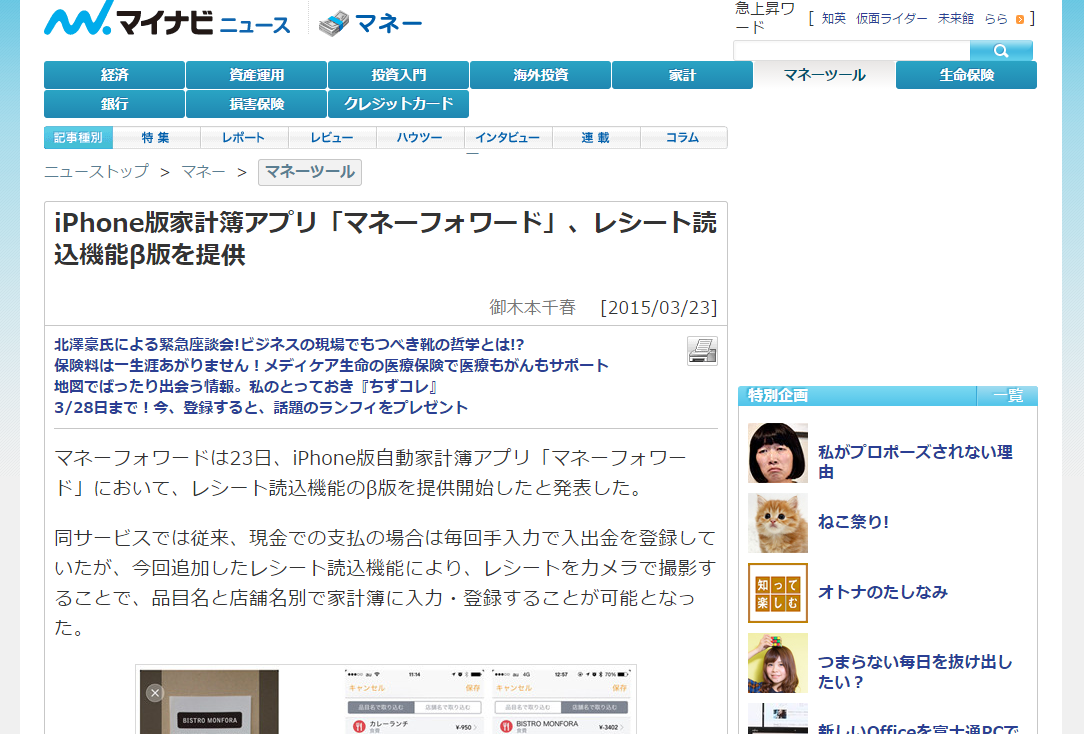Screen dimensions: 1084x734
Task: Open the 投資入門 category tab
Action: 399,75
